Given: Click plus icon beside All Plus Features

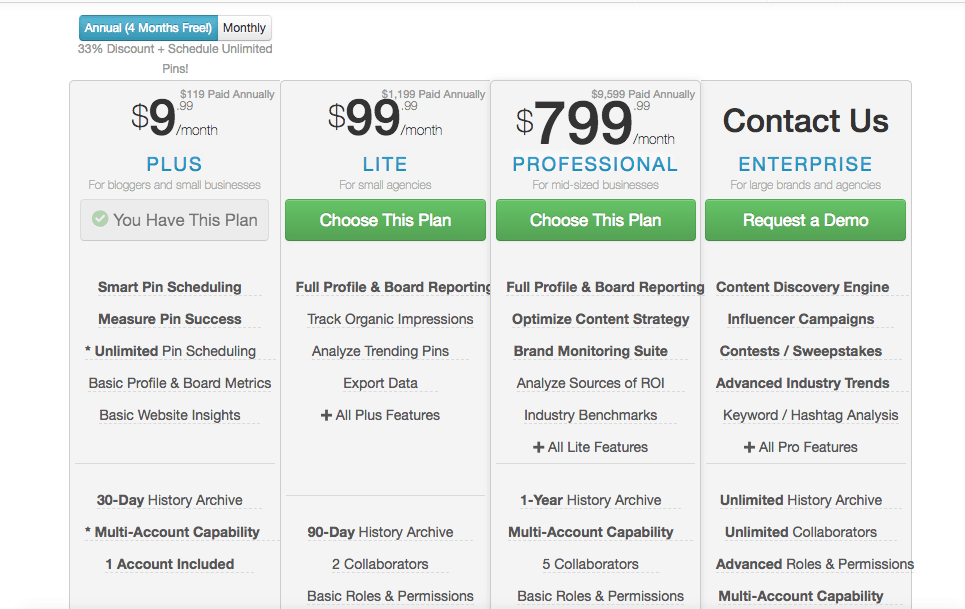Looking at the screenshot, I should 326,415.
